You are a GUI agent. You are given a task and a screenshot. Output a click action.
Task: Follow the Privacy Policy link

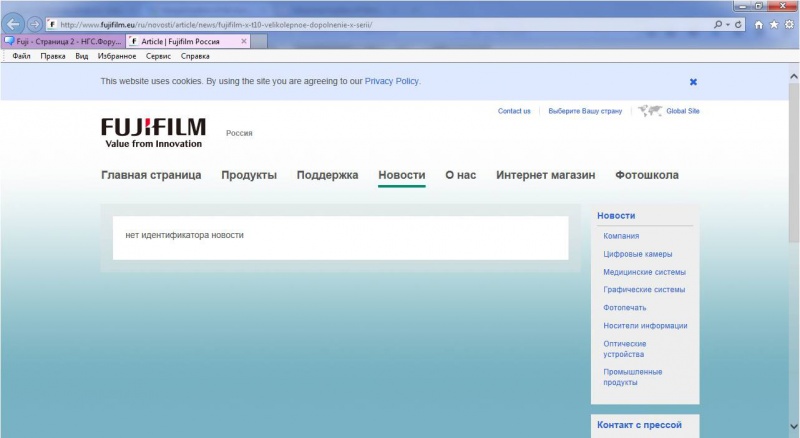(391, 81)
